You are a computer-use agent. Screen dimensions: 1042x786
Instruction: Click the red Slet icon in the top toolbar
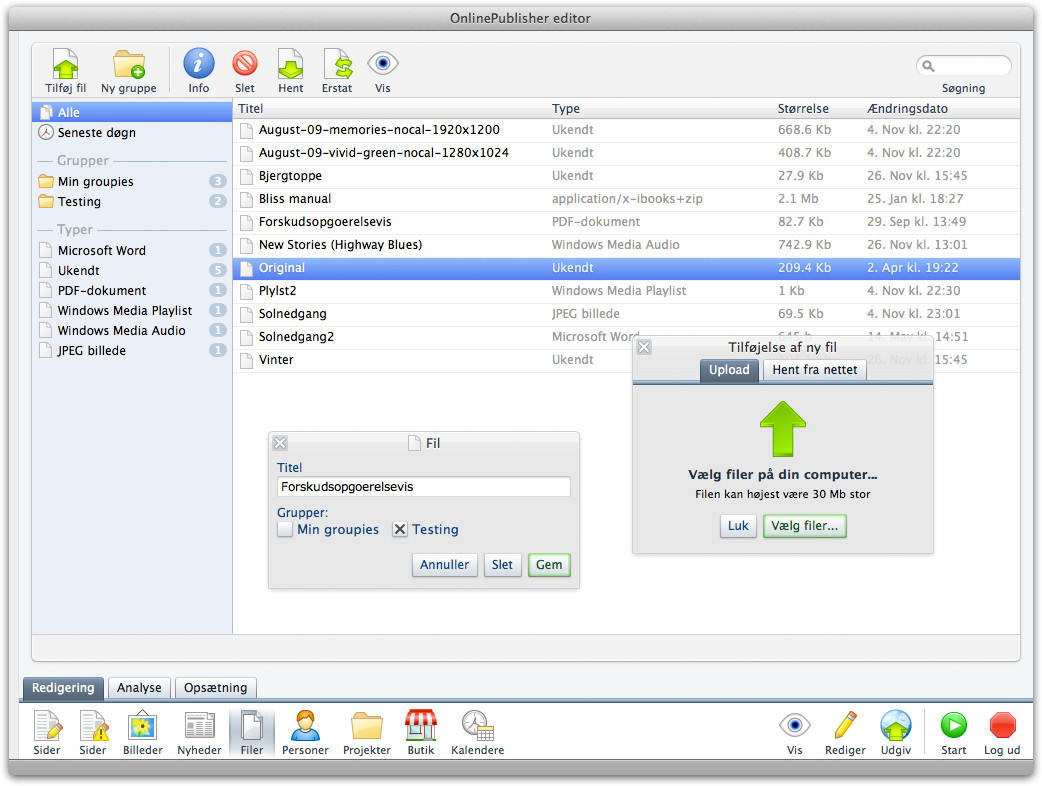[x=245, y=65]
